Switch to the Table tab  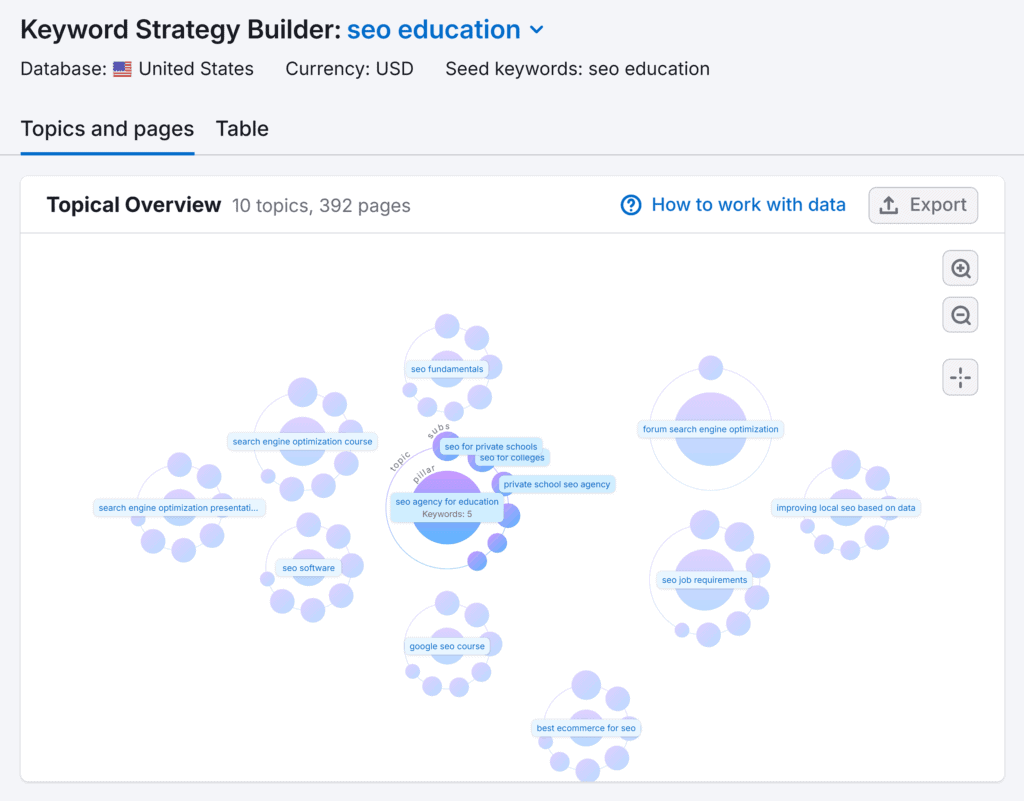(x=241, y=129)
